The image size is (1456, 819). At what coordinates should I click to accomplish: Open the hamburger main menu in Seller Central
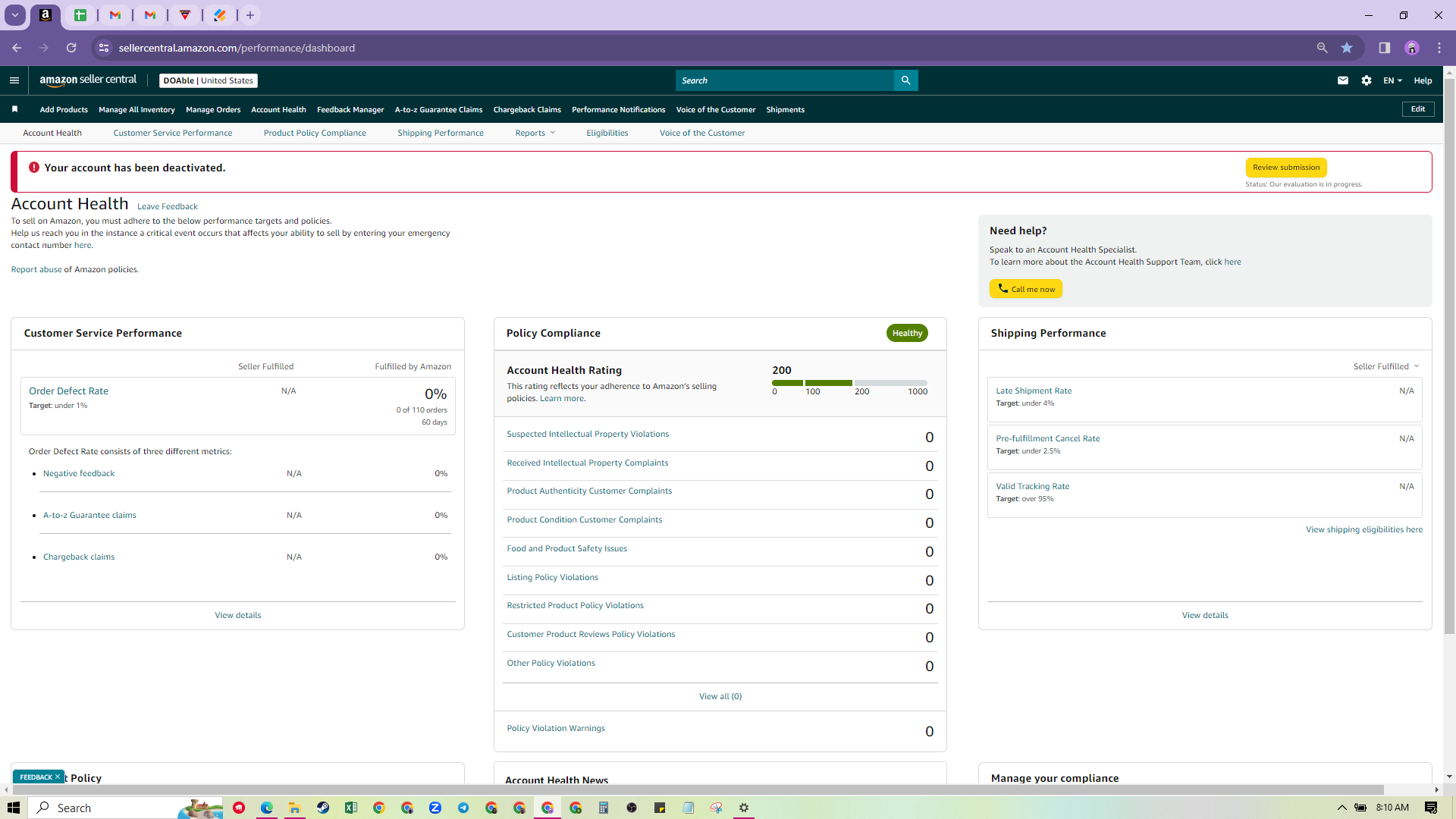point(14,80)
